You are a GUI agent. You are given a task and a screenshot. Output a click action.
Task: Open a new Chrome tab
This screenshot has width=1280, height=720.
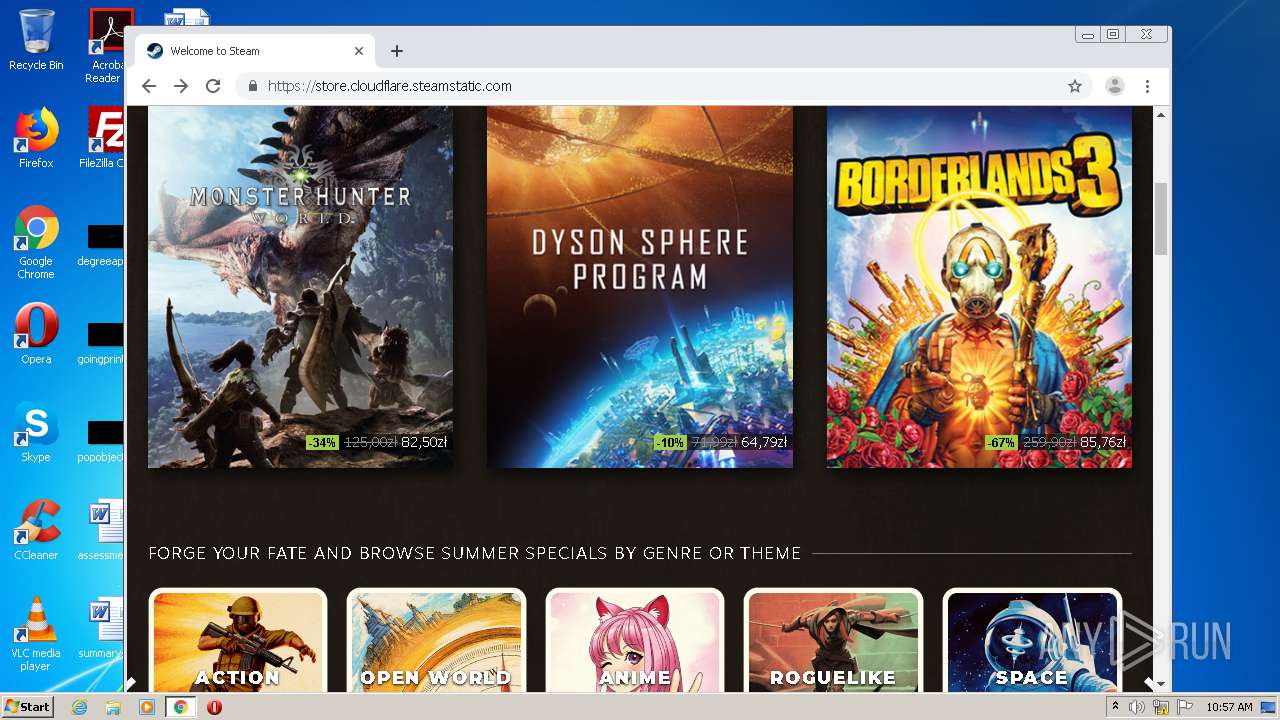(x=397, y=51)
